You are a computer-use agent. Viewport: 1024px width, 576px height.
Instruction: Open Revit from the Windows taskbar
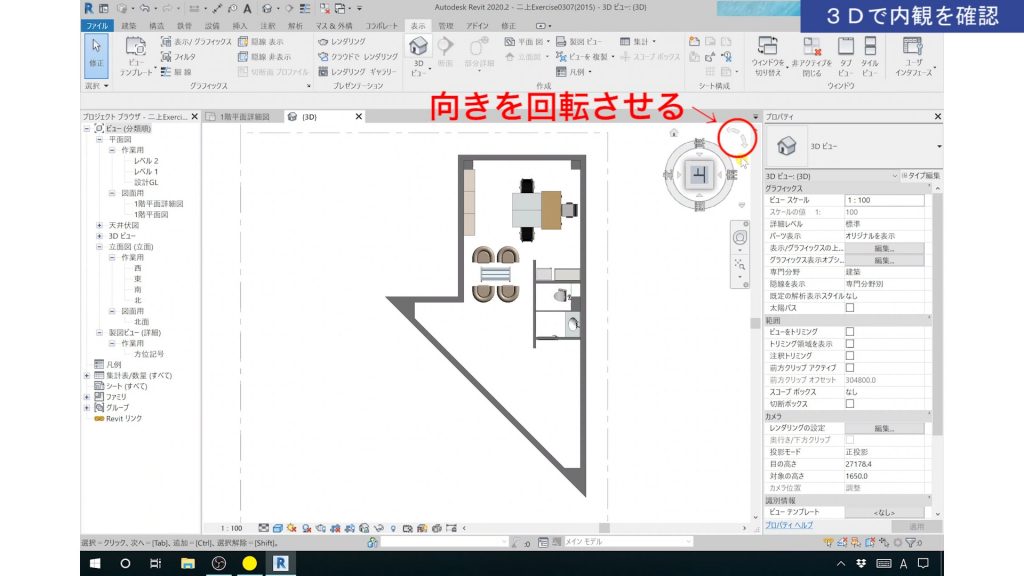click(x=281, y=563)
